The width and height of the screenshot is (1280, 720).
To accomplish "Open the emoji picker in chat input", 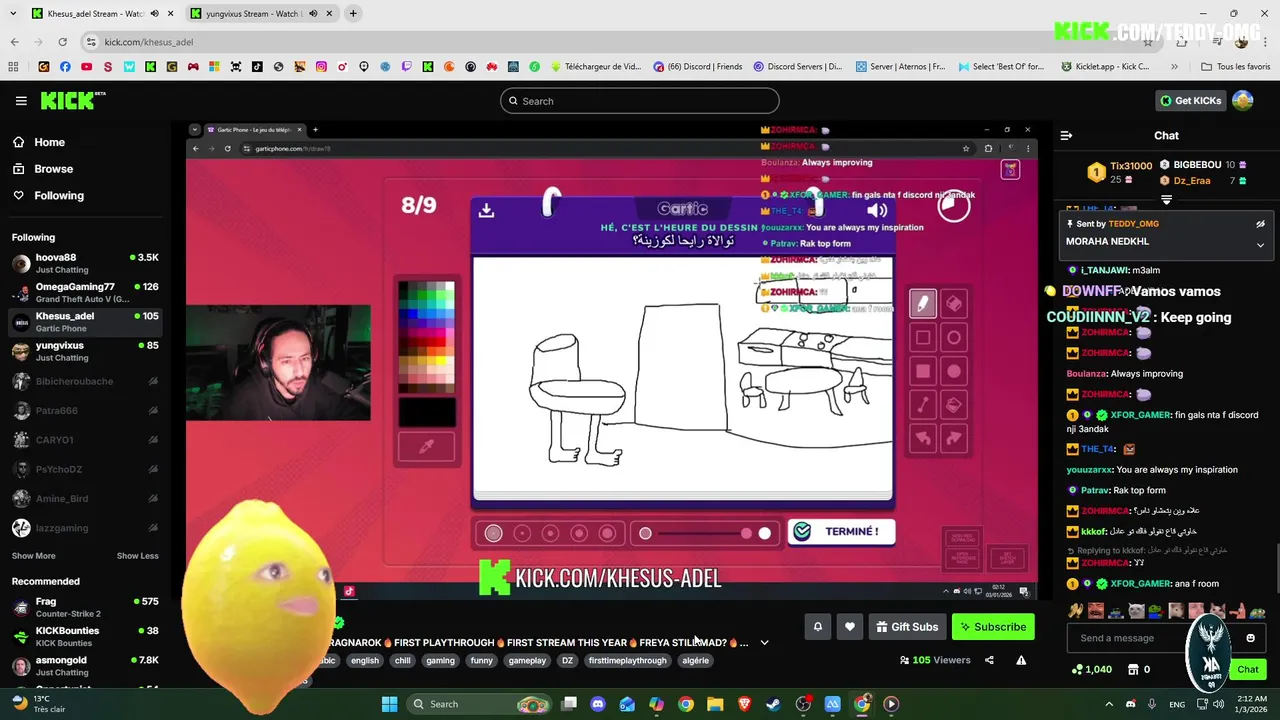I will click(x=1250, y=638).
